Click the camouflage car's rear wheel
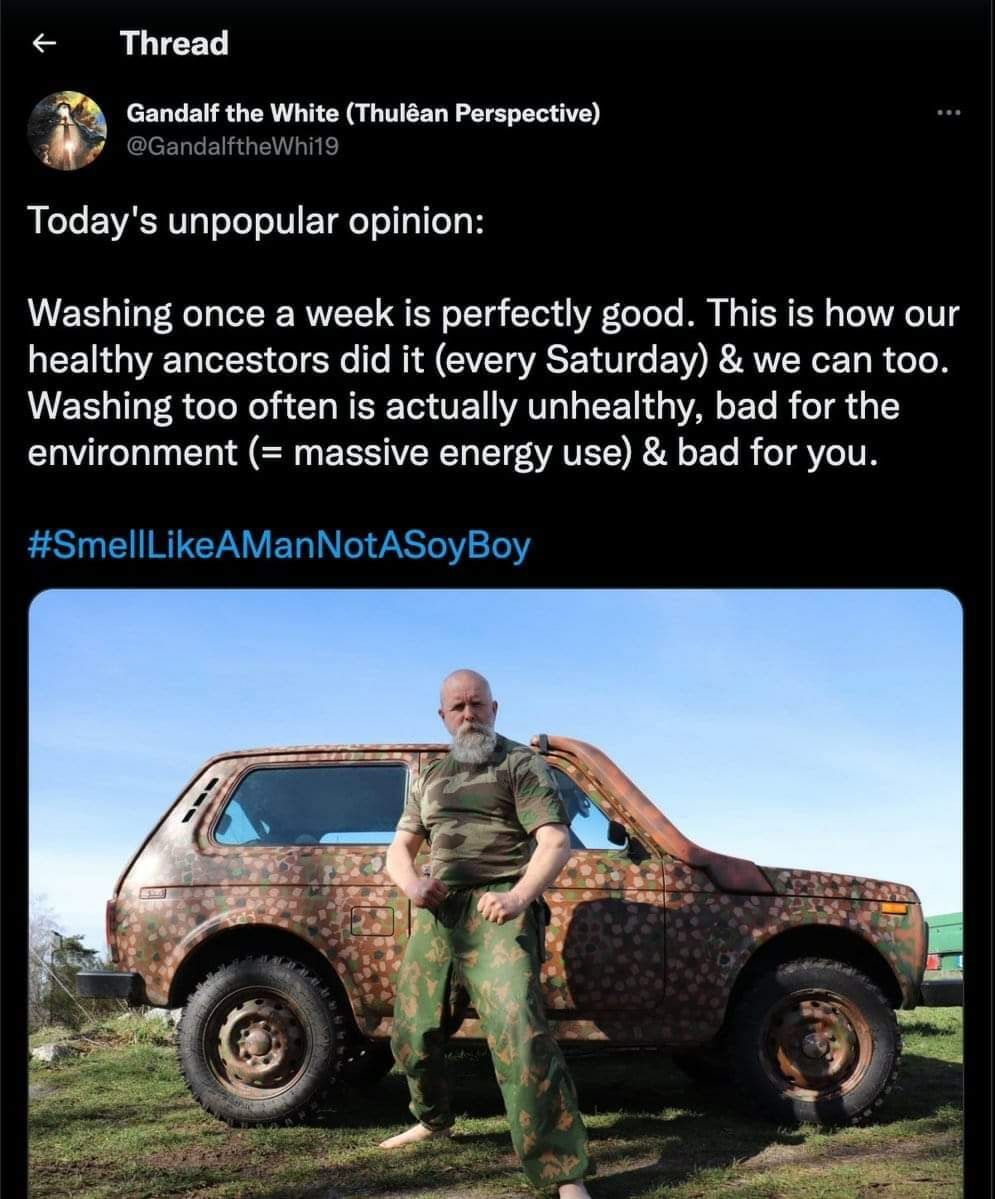 pos(260,1039)
